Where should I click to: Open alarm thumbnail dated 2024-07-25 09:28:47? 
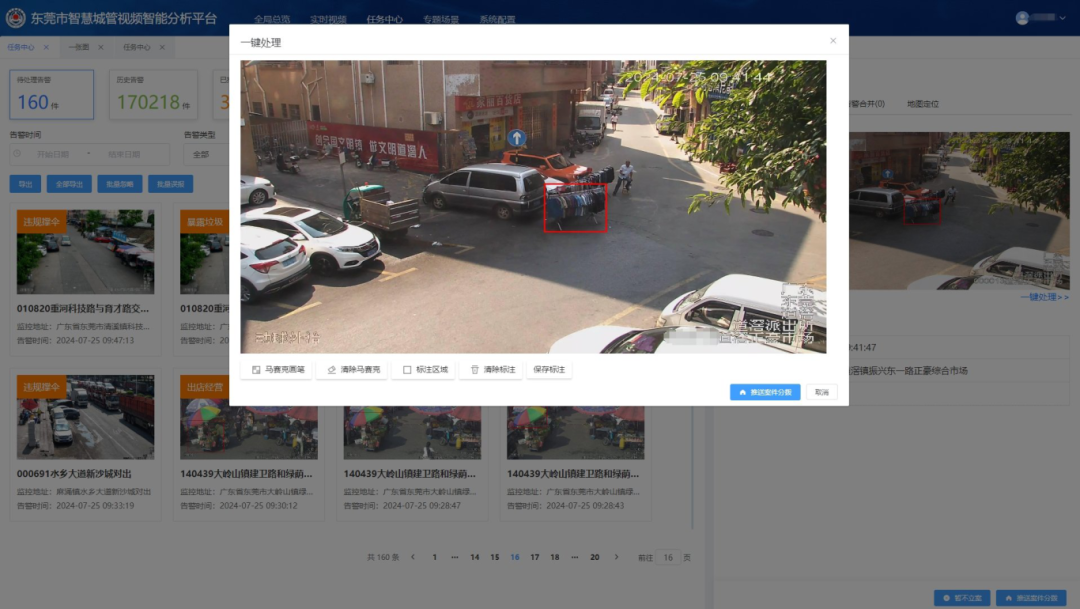point(412,433)
